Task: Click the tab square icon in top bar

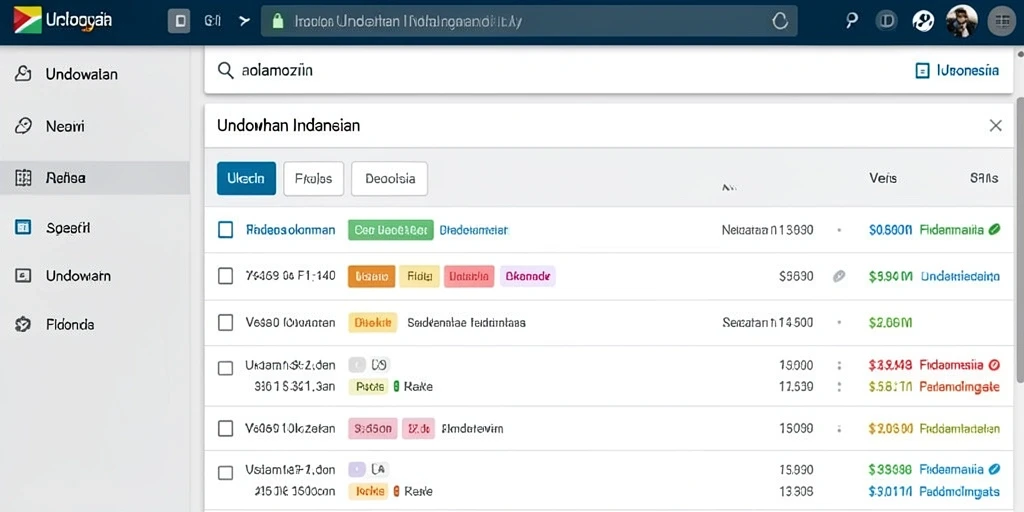Action: (179, 22)
